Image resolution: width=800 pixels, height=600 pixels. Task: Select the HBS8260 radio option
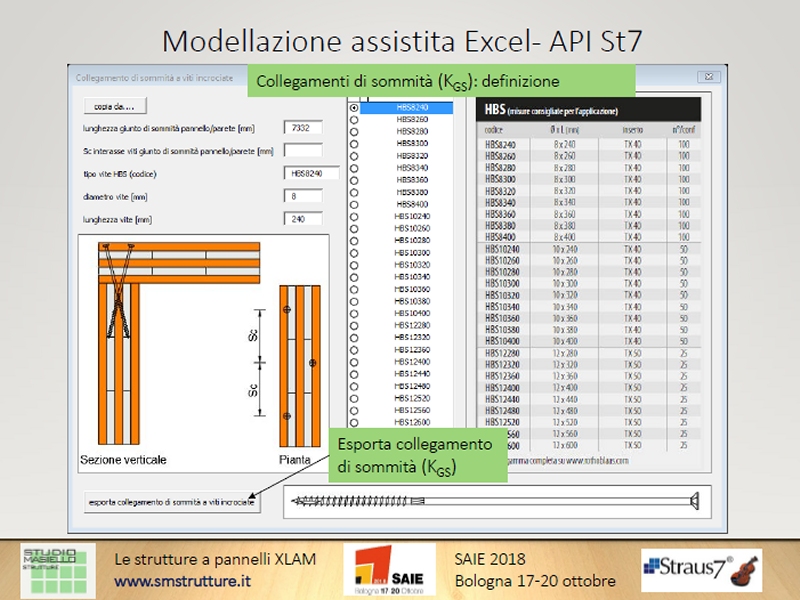354,119
